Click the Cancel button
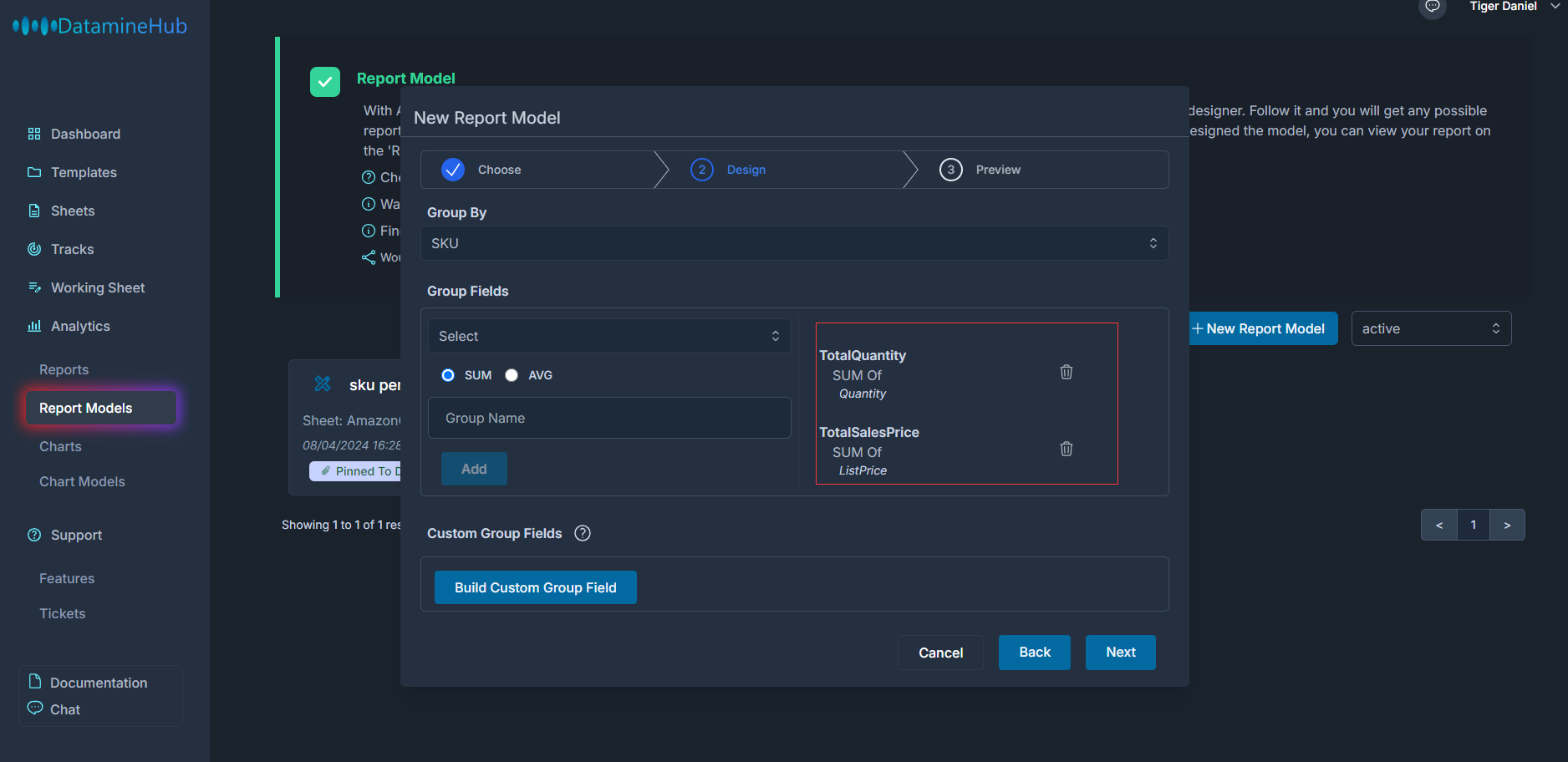 [940, 653]
